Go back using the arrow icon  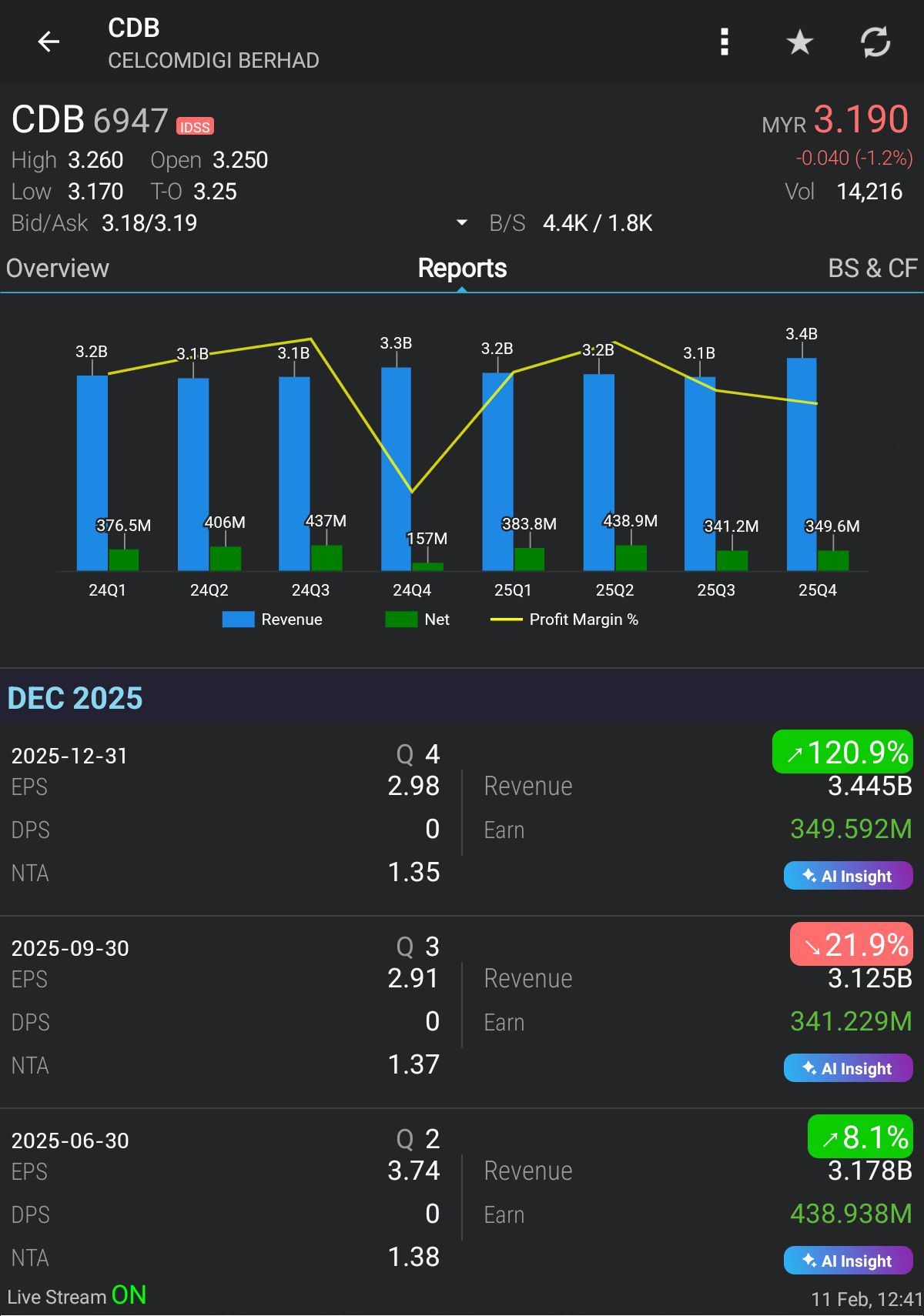(49, 42)
